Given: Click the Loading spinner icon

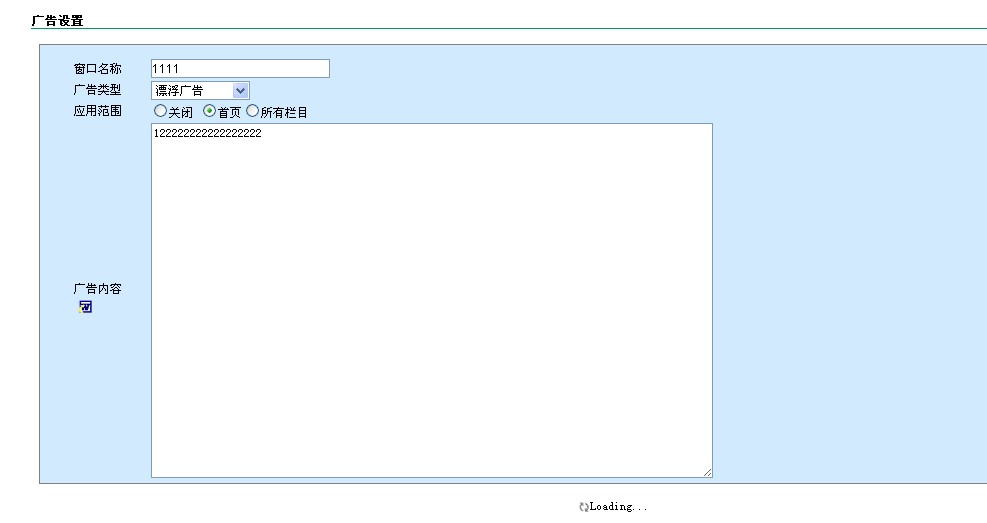Looking at the screenshot, I should 583,507.
